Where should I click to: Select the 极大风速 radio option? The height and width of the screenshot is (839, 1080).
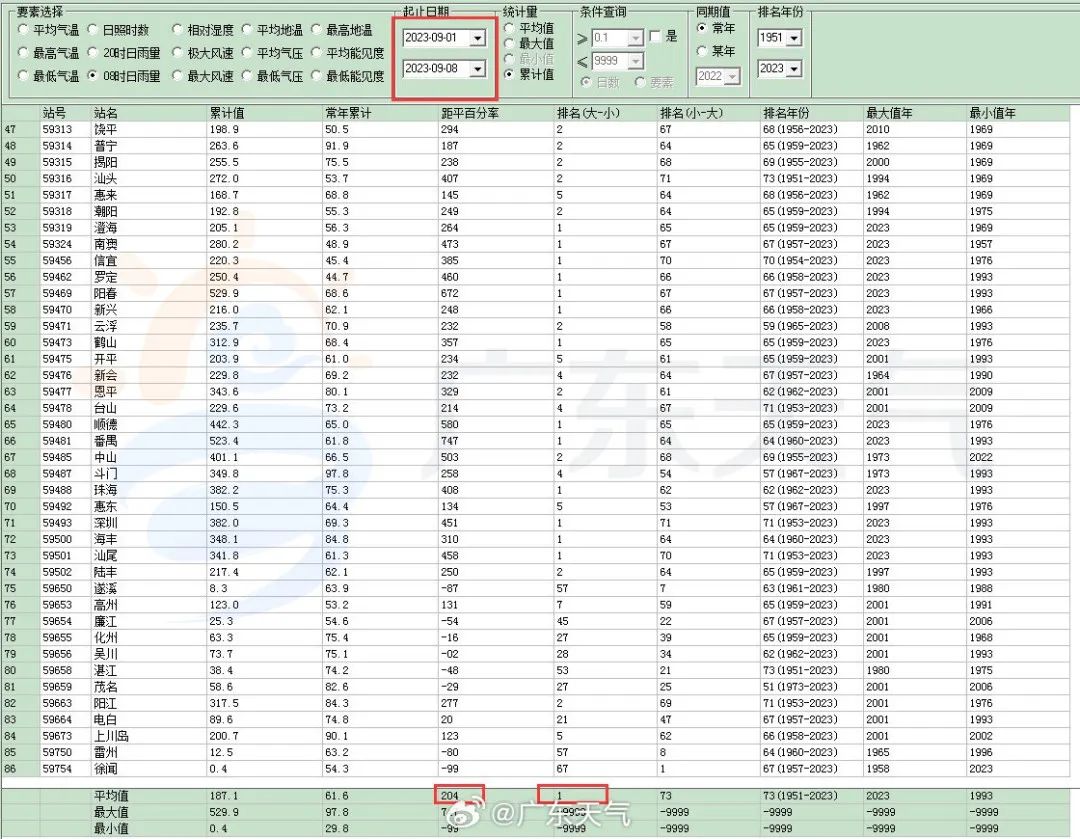177,52
